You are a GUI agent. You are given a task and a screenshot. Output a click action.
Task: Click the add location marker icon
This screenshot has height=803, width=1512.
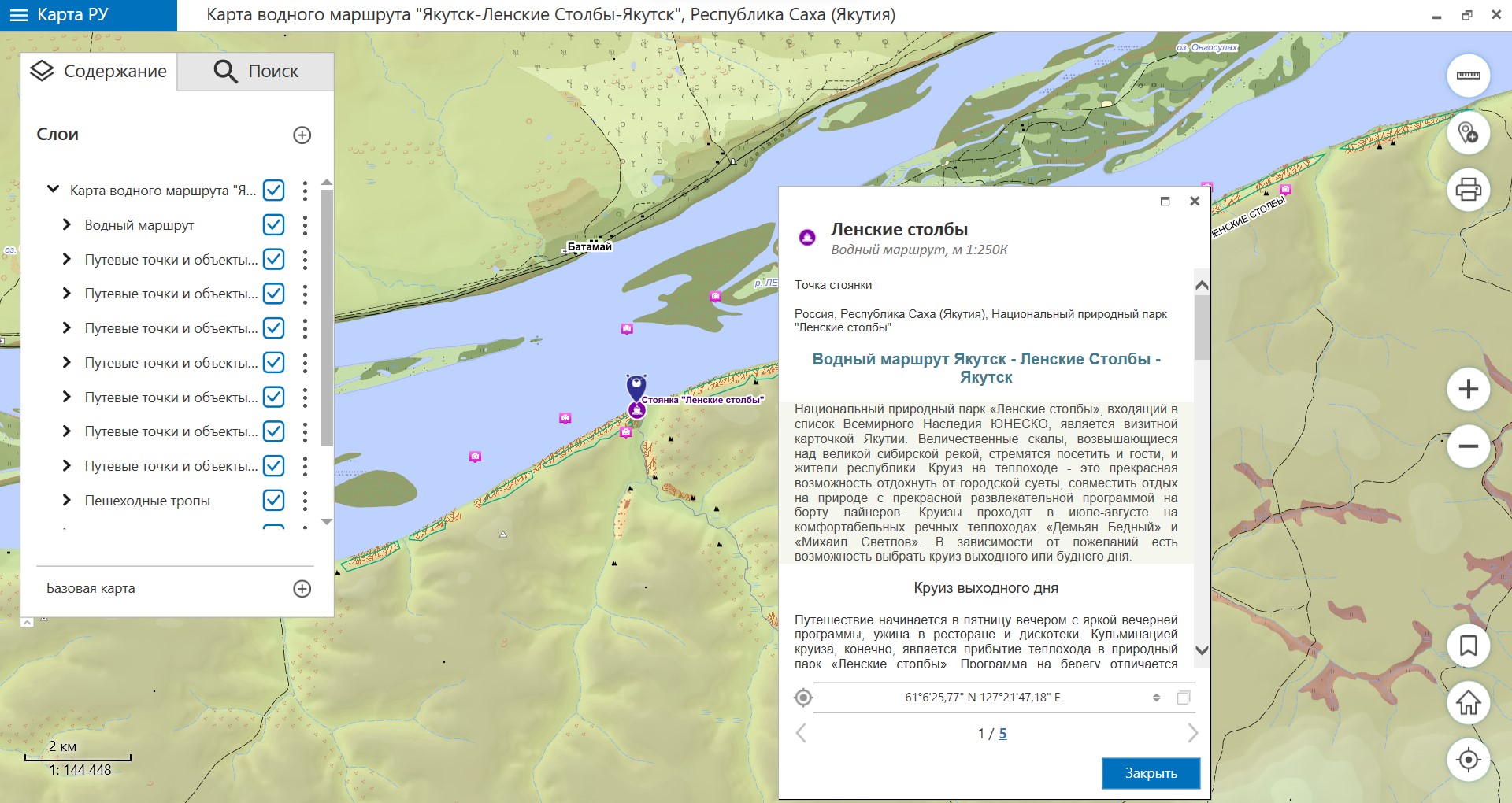(x=1468, y=132)
